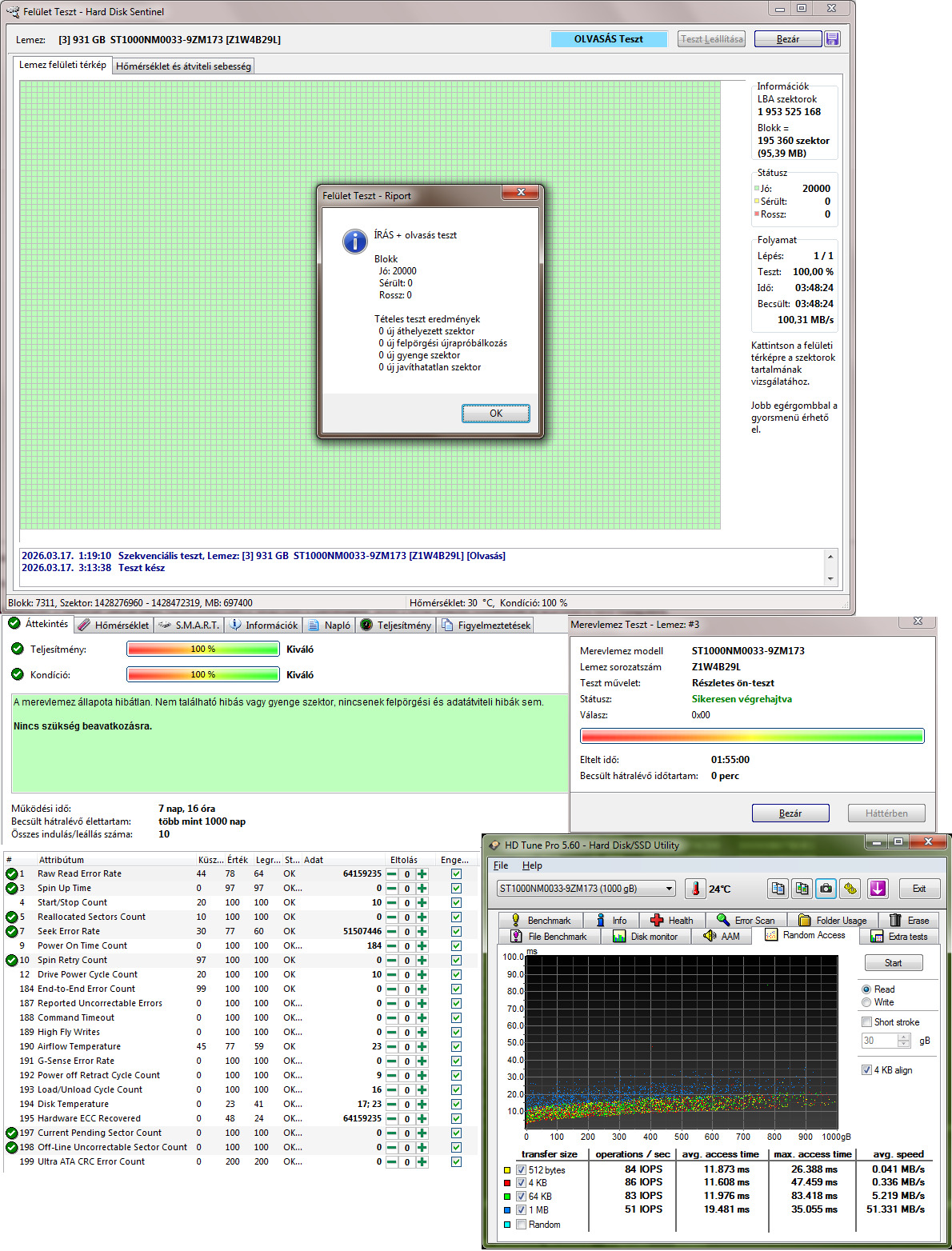The height and width of the screenshot is (1251, 952).
Task: Click the Short stroke gB input field
Action: click(x=880, y=1041)
